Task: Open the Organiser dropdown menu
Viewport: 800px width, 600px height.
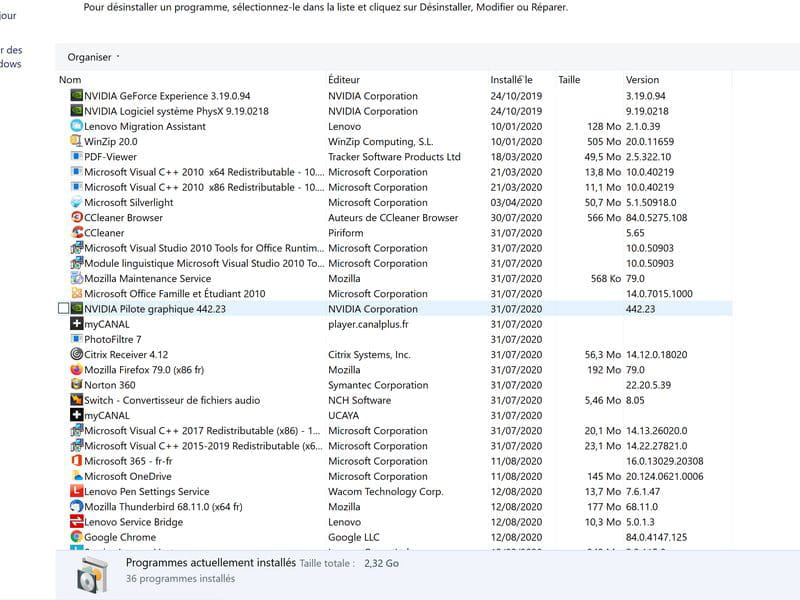Action: (x=93, y=57)
